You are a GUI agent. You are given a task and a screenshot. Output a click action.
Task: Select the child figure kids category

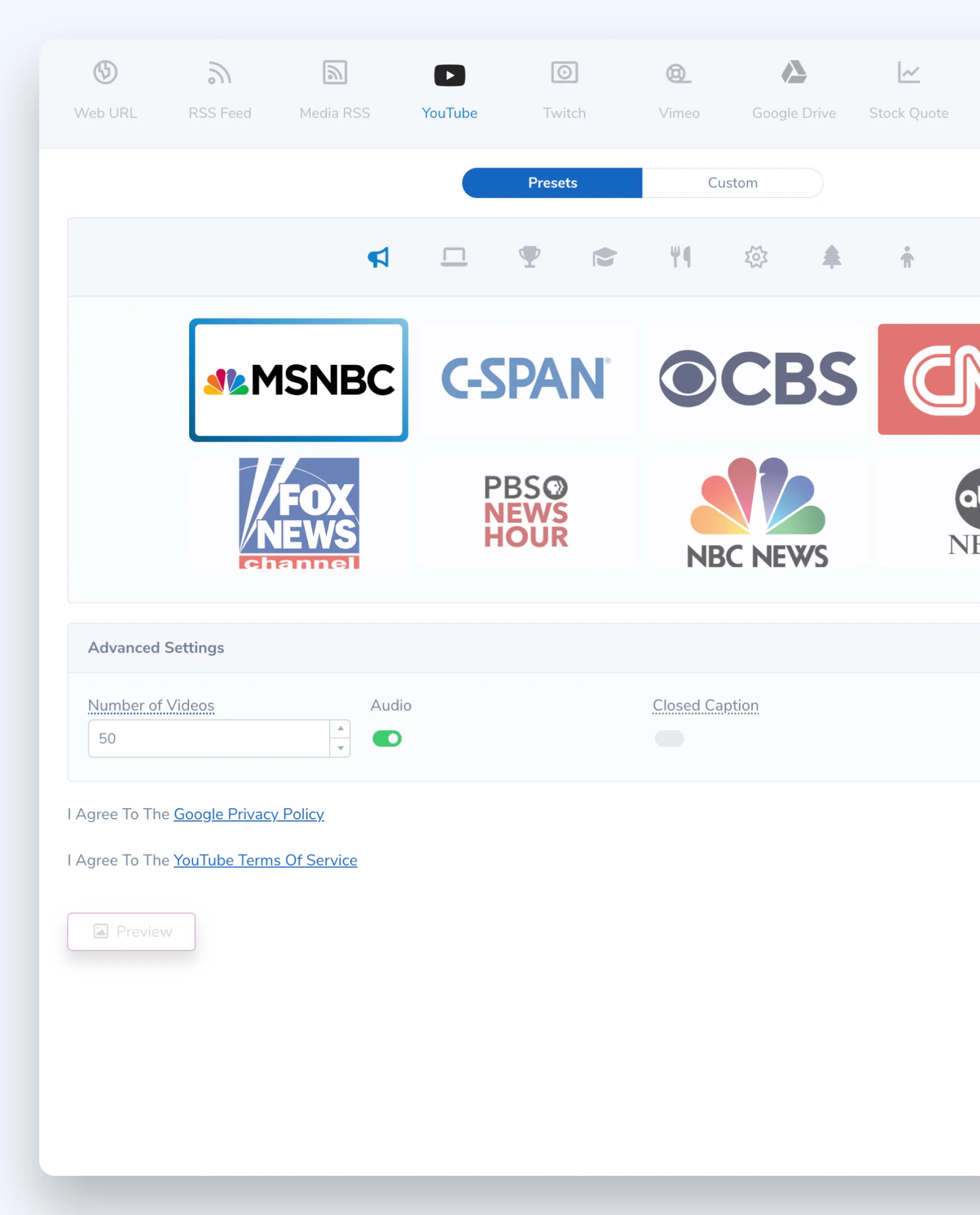click(906, 257)
